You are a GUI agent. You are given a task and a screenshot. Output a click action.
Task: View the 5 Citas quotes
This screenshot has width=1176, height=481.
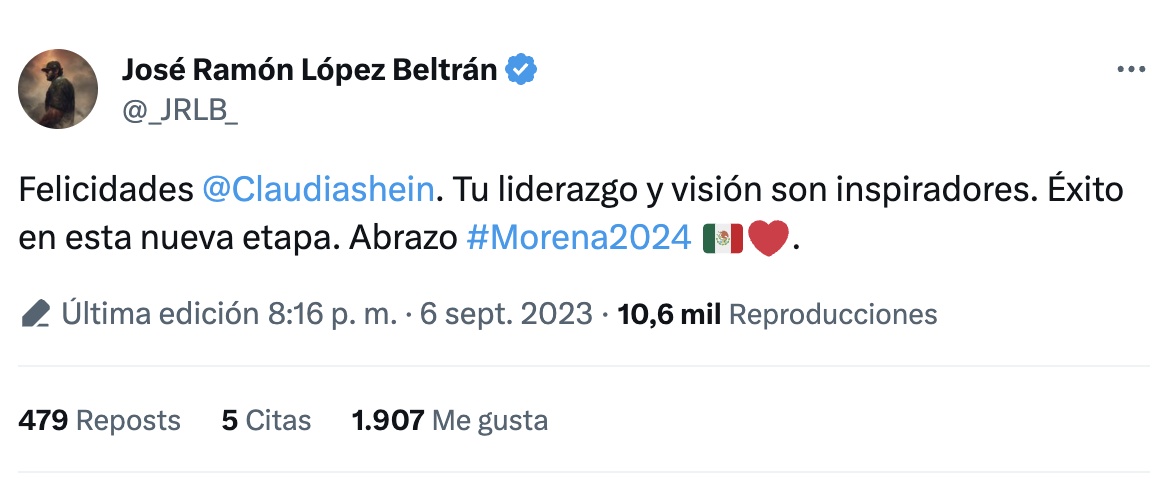266,420
